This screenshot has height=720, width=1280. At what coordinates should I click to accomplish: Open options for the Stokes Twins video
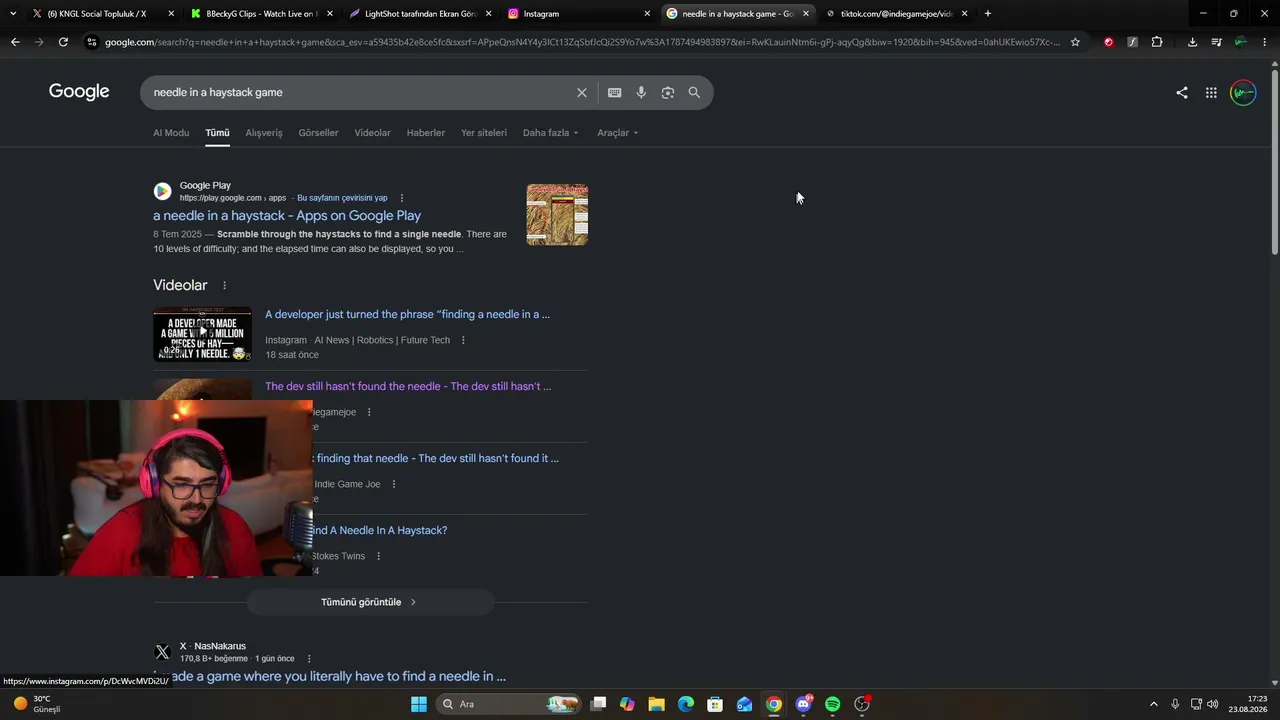(378, 556)
